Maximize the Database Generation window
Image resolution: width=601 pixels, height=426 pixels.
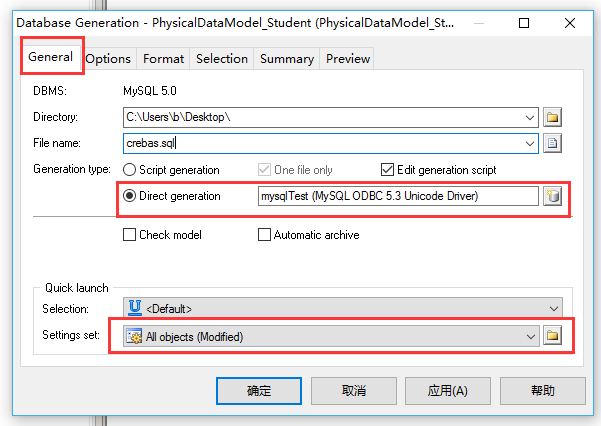click(524, 23)
